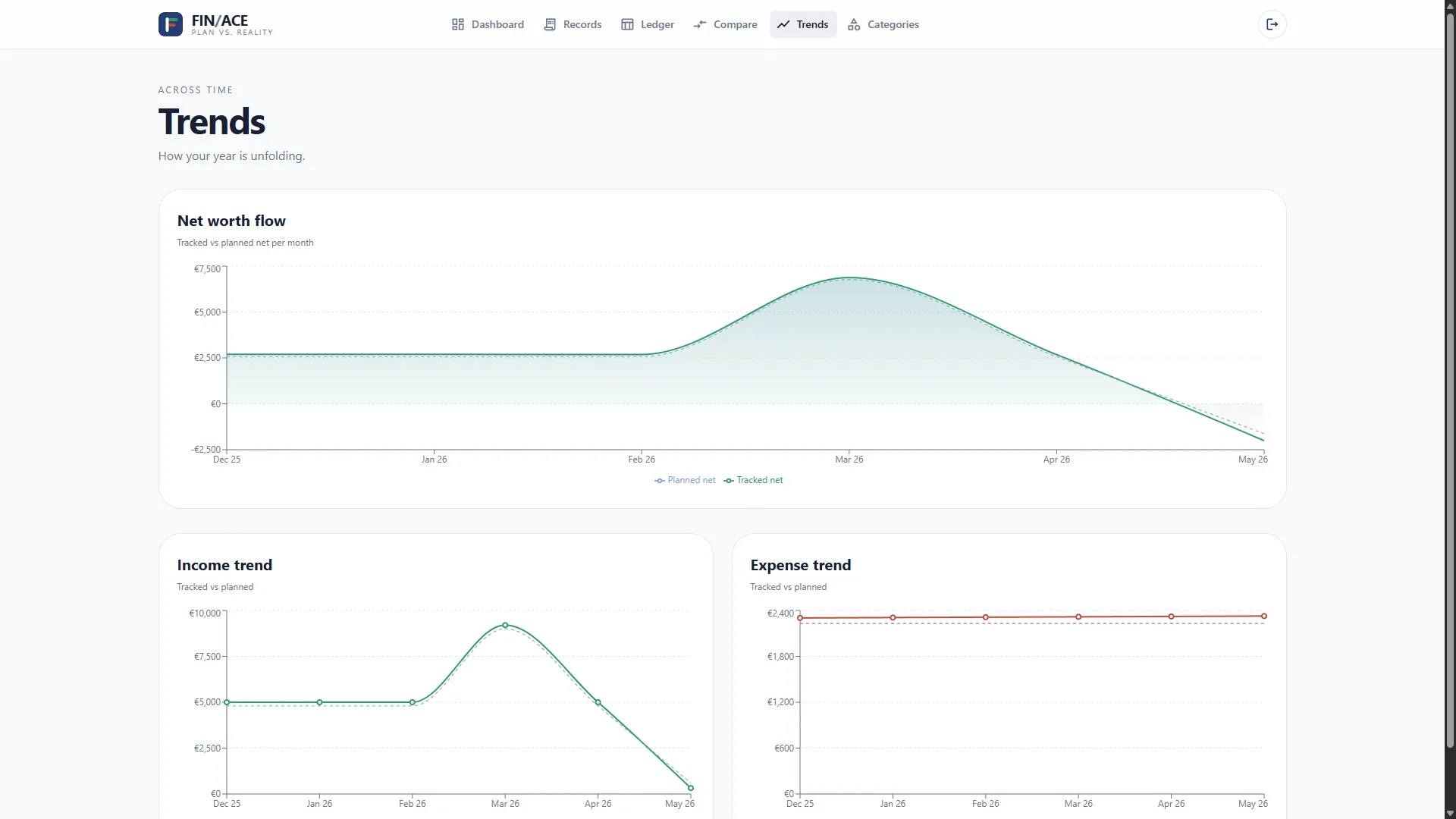
Task: Click the Jan 26 point on Expense trend
Action: [893, 617]
